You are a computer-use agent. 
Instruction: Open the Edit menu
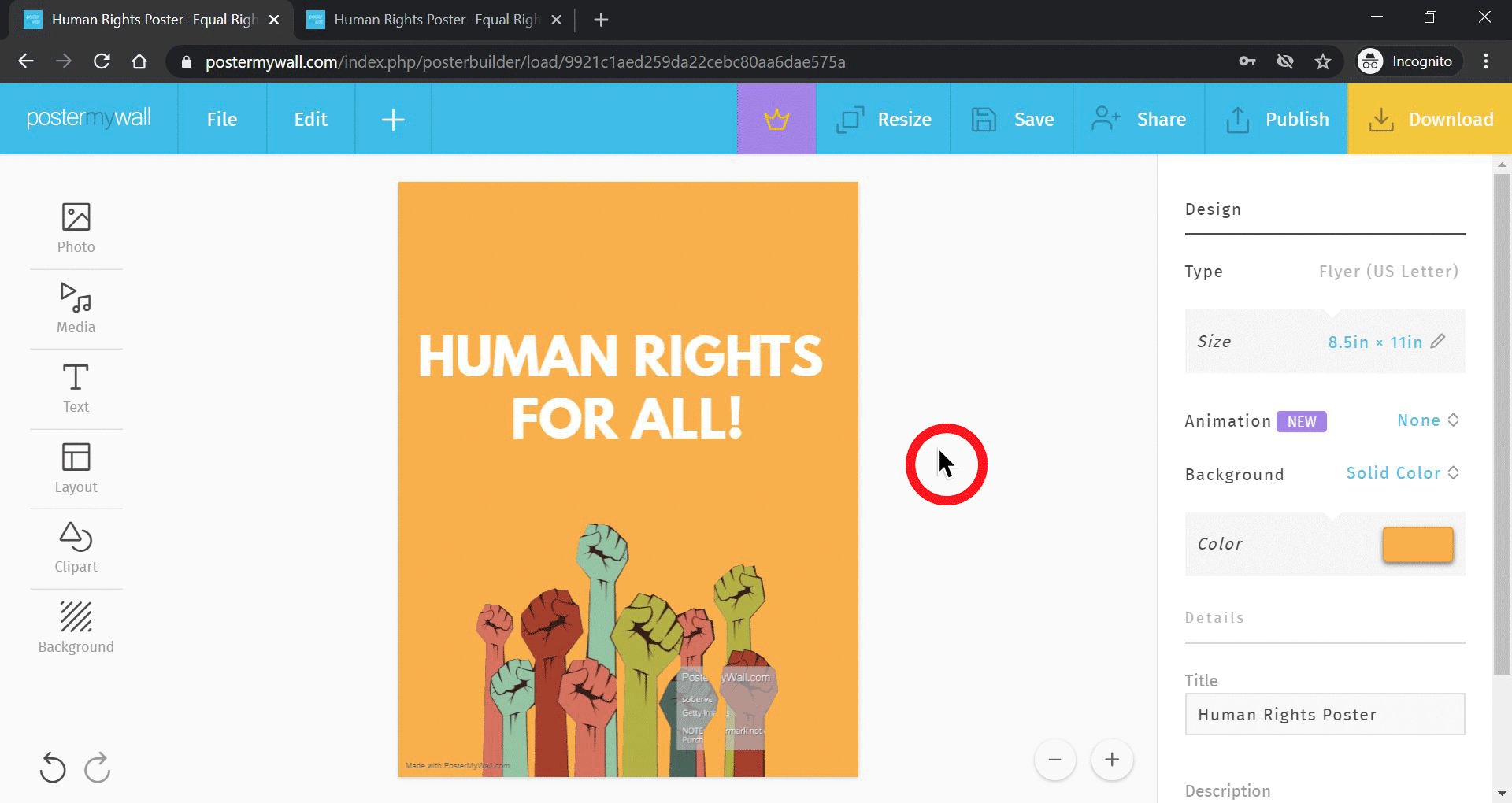310,119
